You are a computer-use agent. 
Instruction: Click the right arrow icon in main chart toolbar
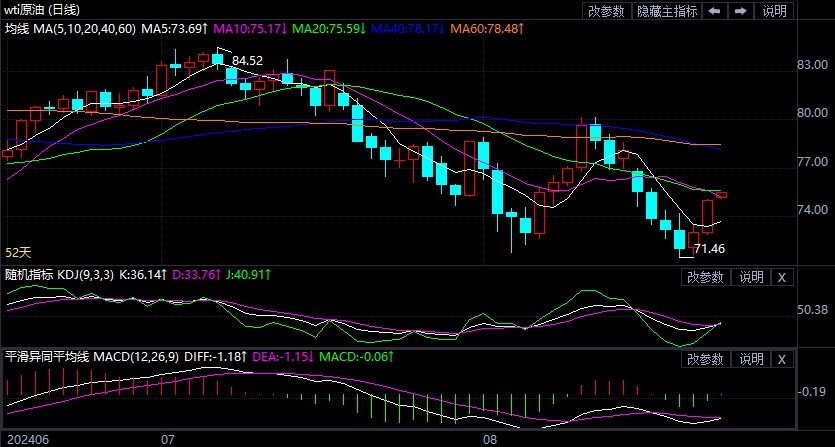click(740, 11)
